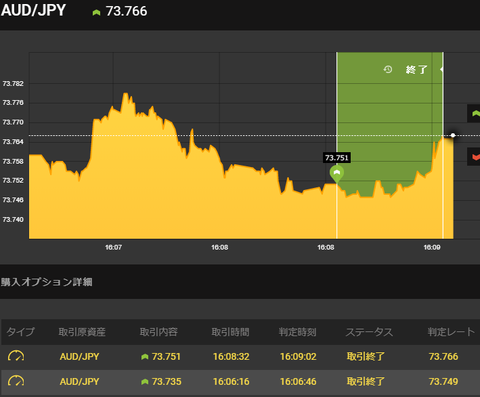Click the history clock icon next to 終了

pos(388,69)
